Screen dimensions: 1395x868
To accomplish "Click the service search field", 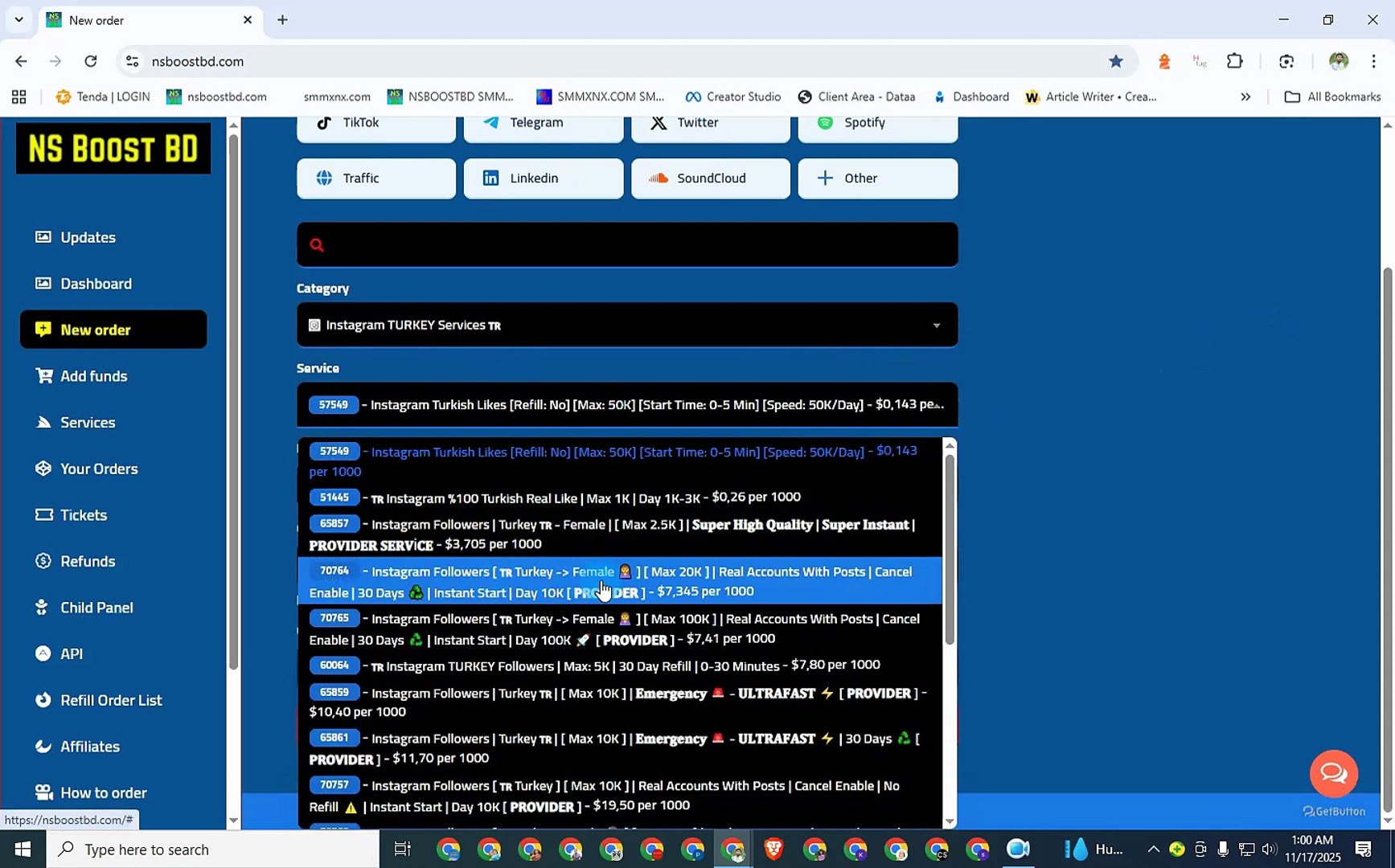I will click(x=627, y=245).
